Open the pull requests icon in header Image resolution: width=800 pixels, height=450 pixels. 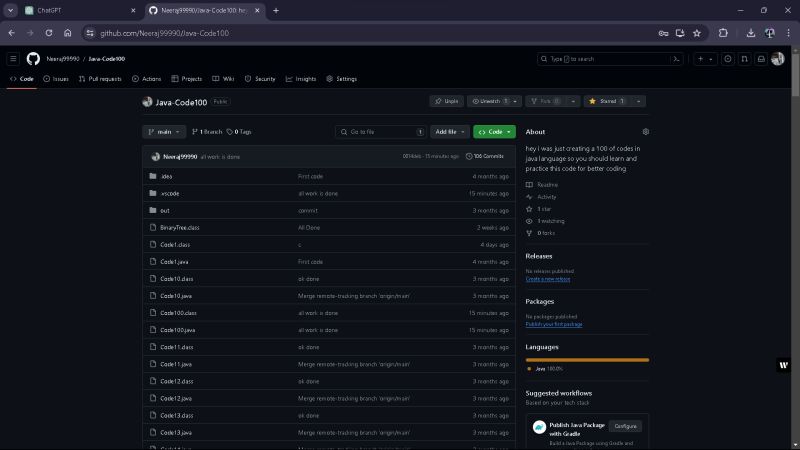744,59
